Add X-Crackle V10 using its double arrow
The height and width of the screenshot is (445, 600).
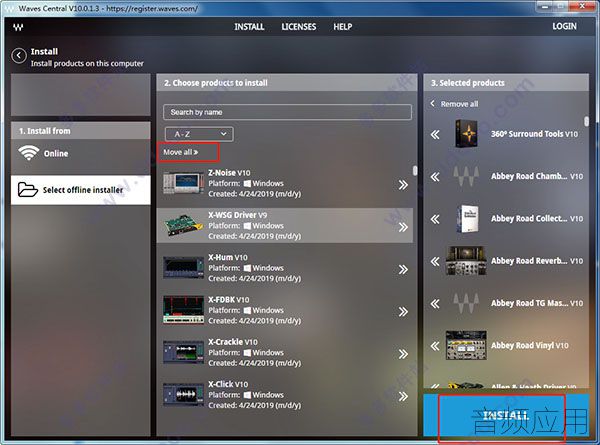(x=403, y=354)
